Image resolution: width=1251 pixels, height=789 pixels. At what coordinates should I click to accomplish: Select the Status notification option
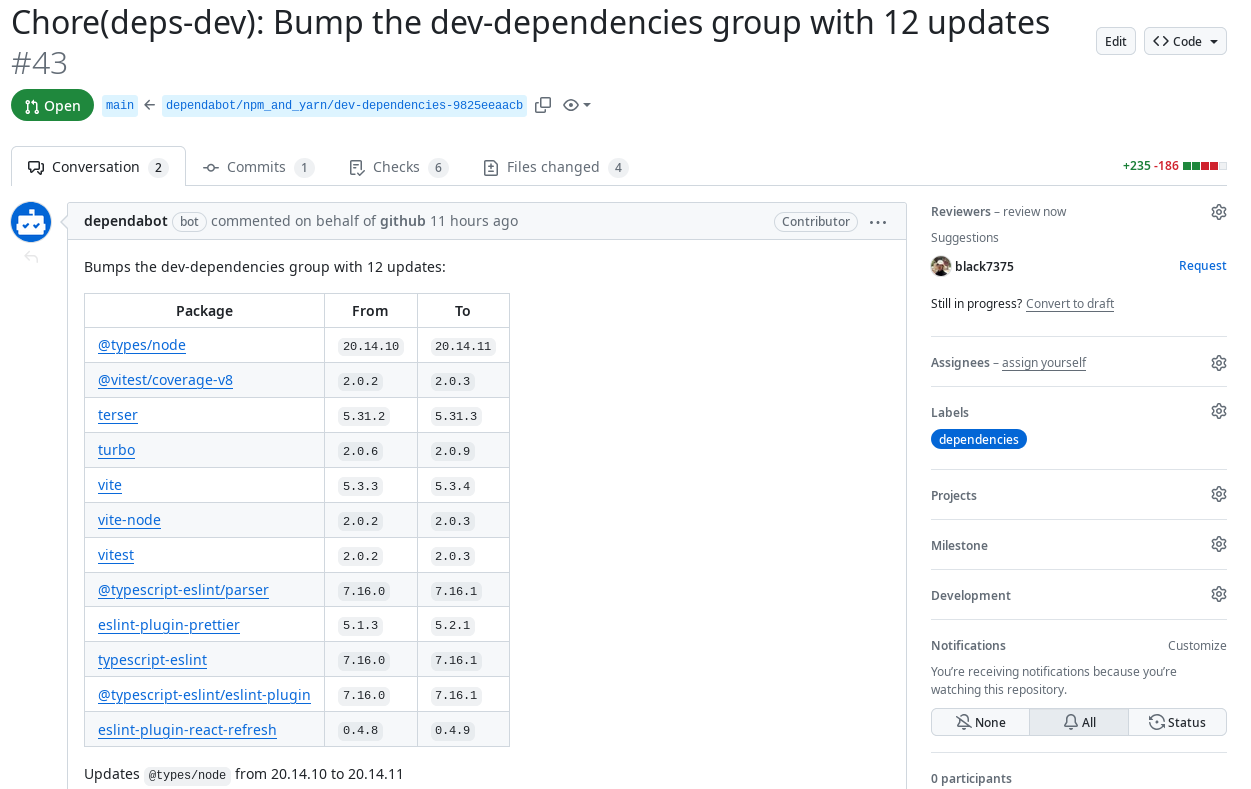(1177, 722)
